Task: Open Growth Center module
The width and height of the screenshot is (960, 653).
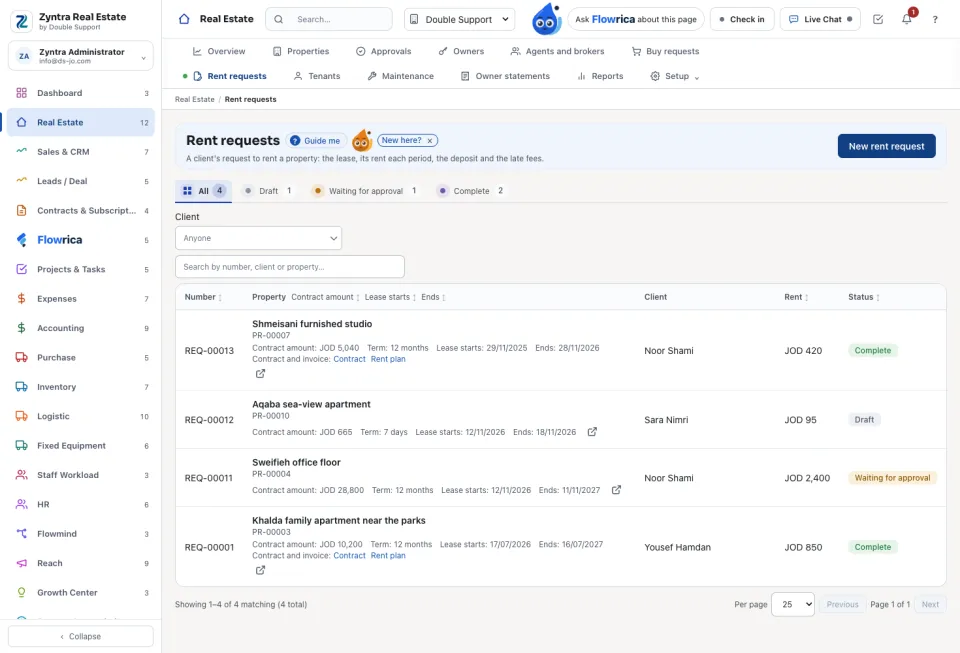Action: [81, 592]
